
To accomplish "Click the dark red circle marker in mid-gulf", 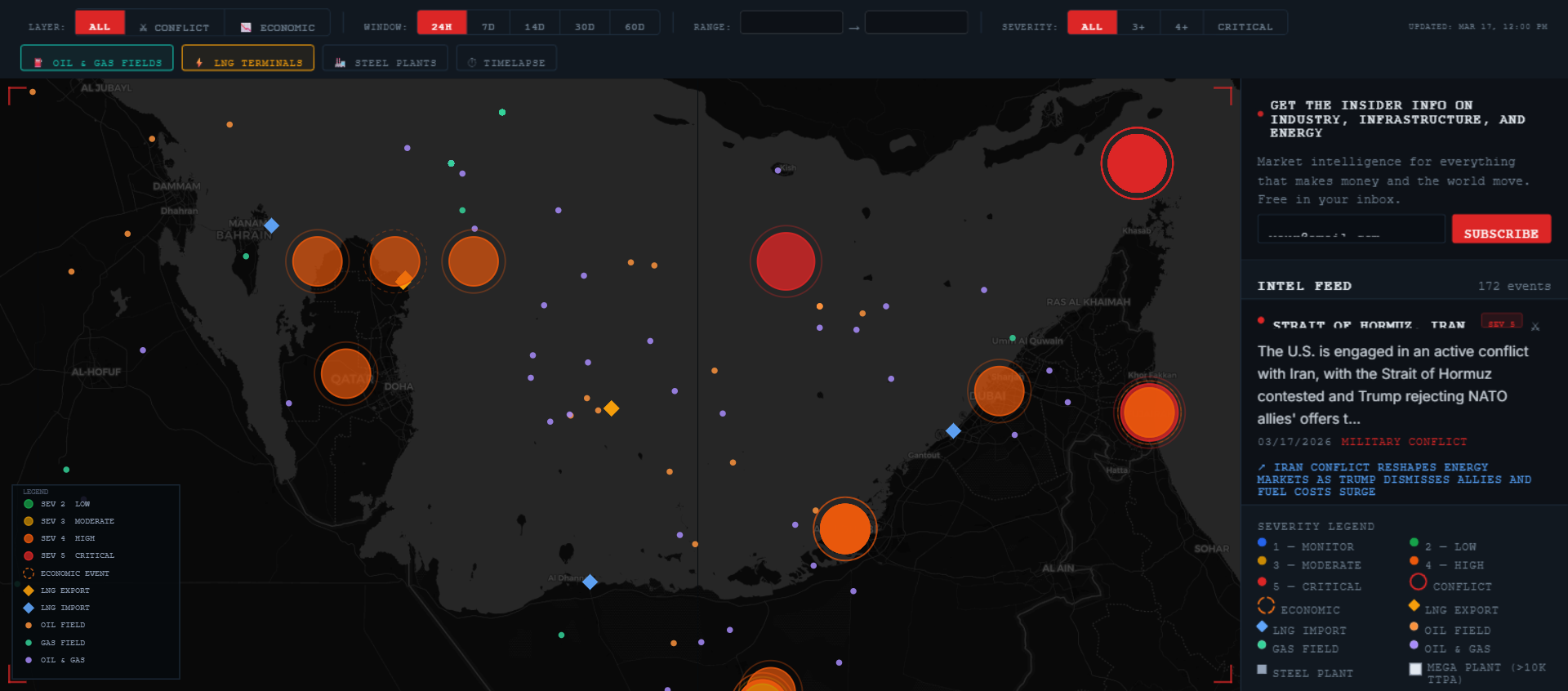I will click(x=786, y=261).
